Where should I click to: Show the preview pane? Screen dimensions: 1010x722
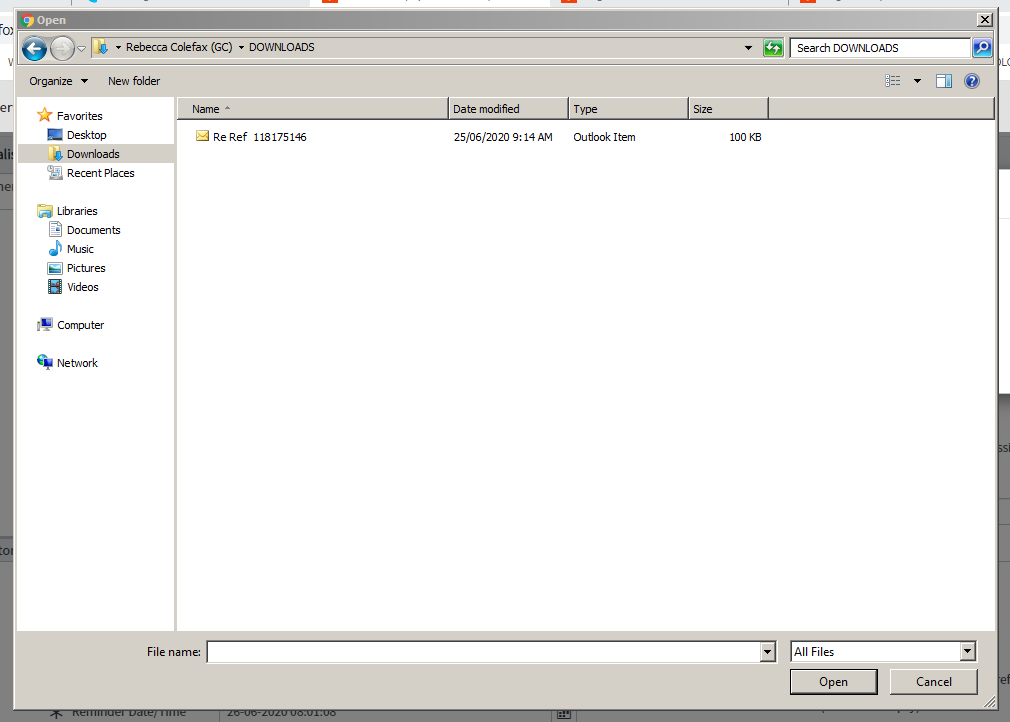click(x=944, y=81)
